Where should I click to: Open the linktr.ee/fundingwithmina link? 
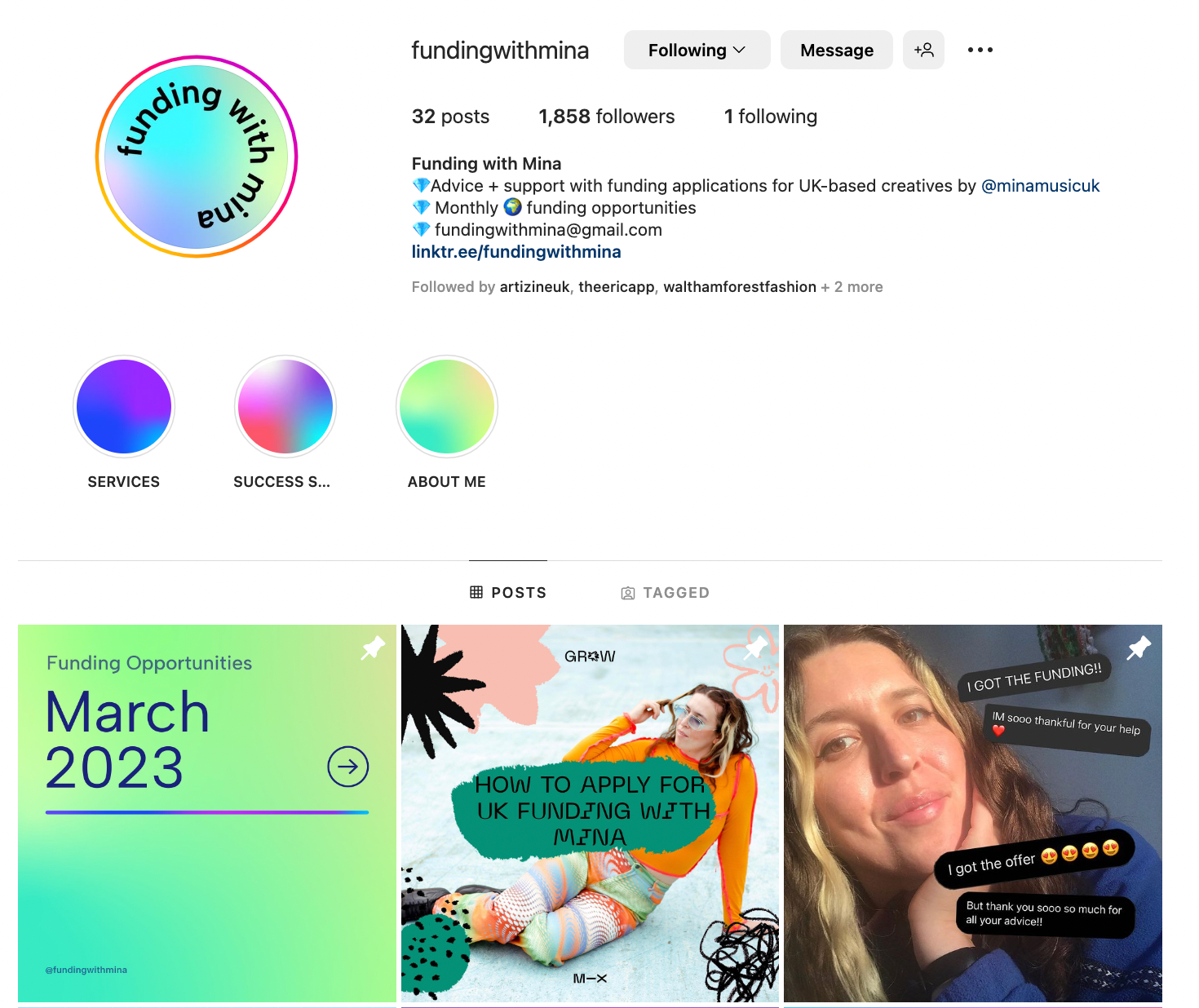[x=516, y=252]
